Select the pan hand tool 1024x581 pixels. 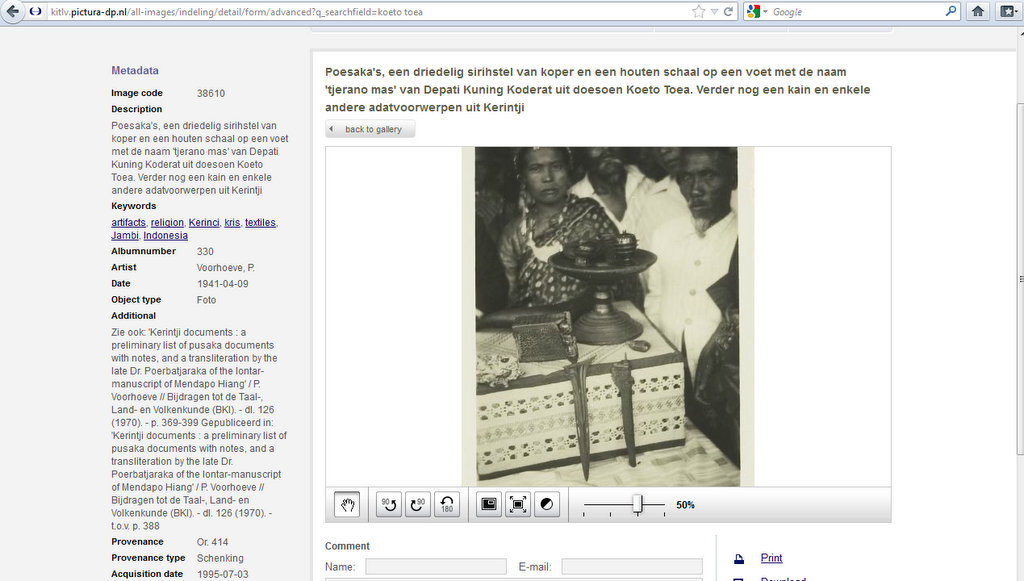[347, 505]
